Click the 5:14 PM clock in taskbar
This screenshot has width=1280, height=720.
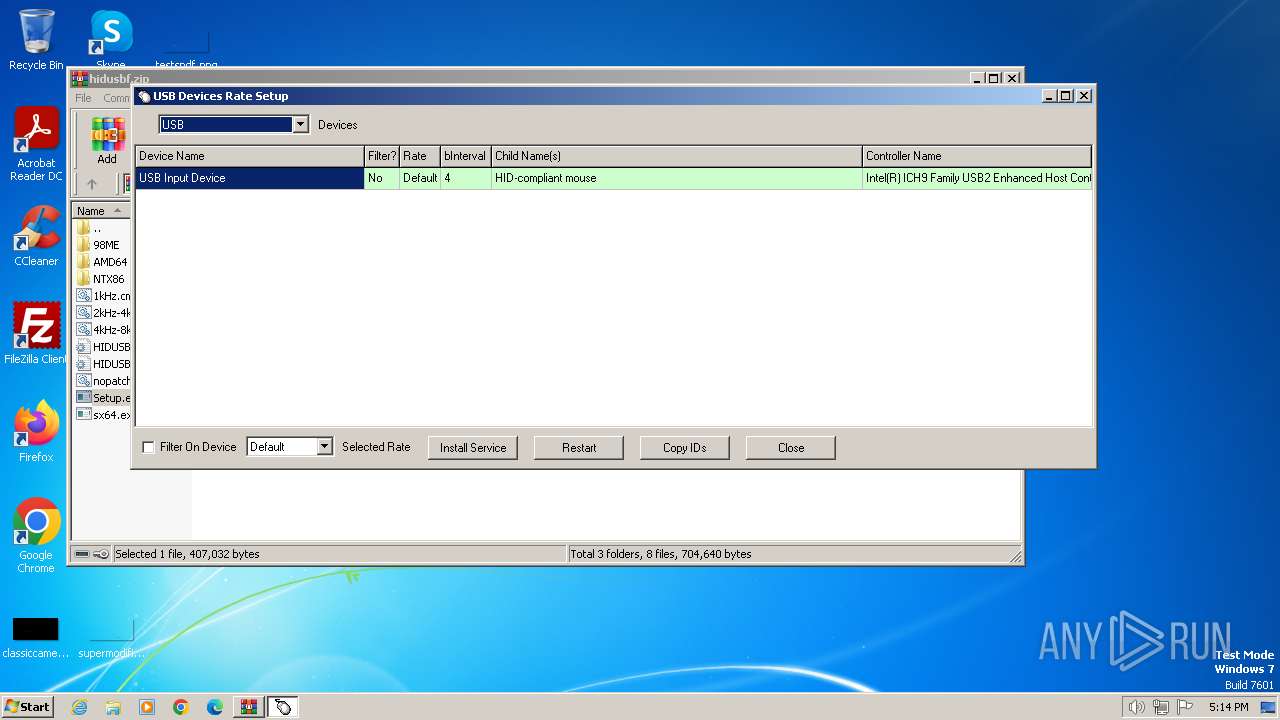pyautogui.click(x=1228, y=707)
